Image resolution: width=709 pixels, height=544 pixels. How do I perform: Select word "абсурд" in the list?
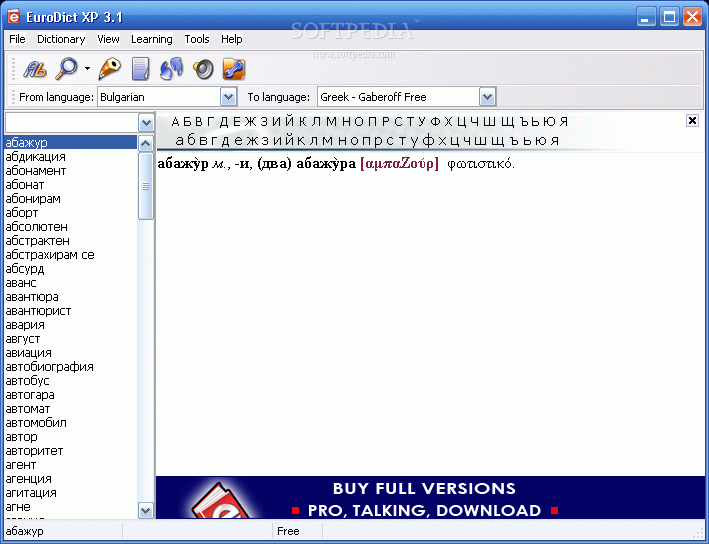point(71,269)
